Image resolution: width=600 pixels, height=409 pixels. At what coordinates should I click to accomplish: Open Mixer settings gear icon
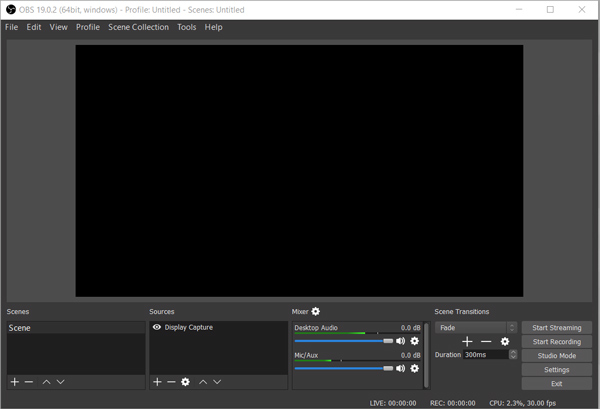[316, 312]
